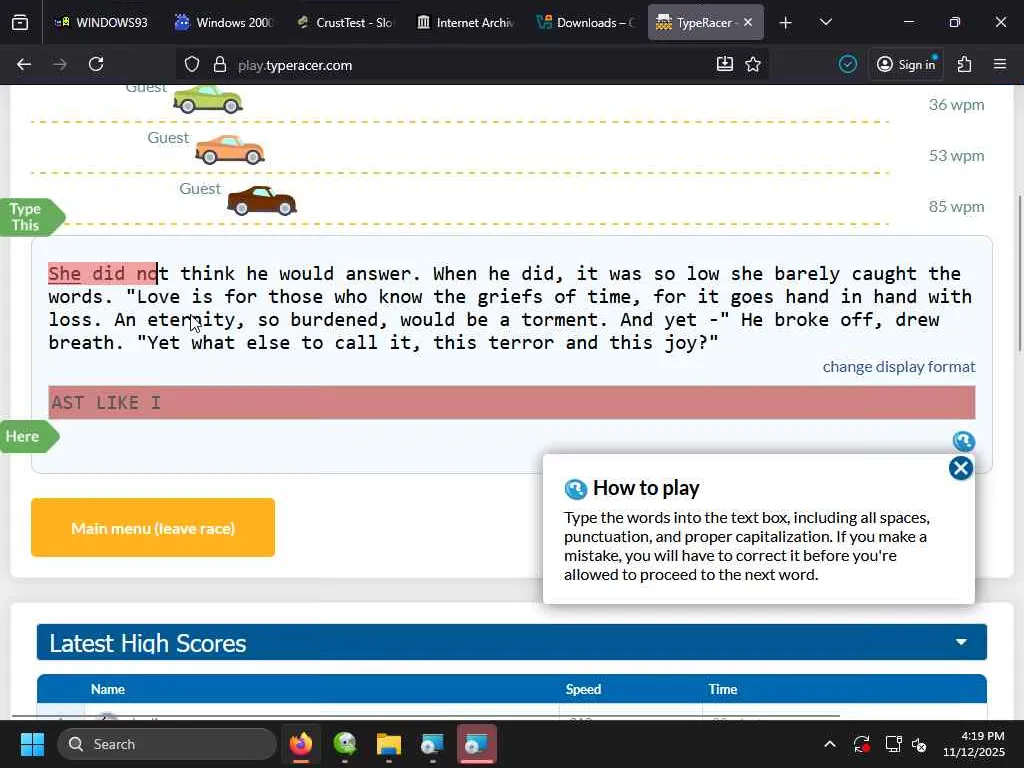1024x768 pixels.
Task: Switch to the Internet Archive tab
Action: pos(466,22)
